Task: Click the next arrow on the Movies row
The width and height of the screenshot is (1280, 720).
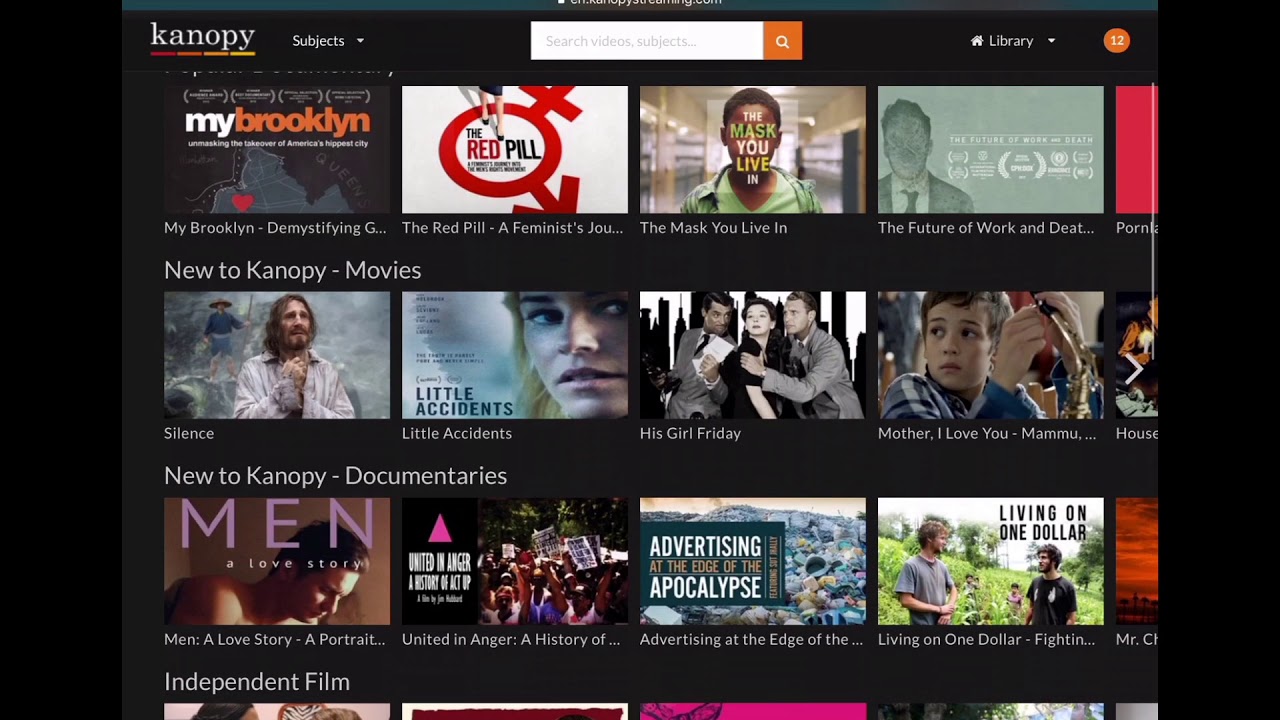Action: 1134,369
